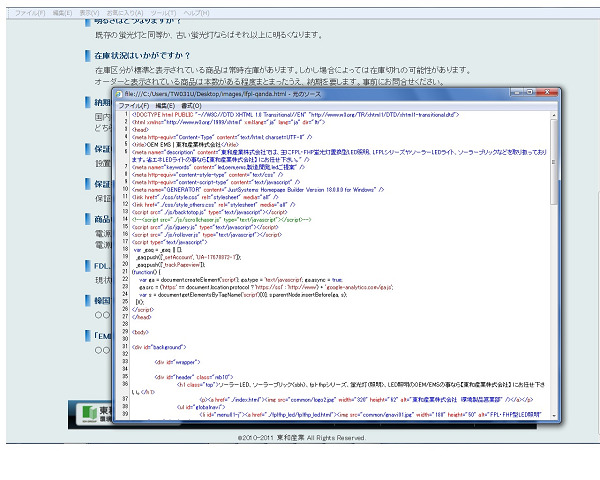
Task: Click the <body> tag on line 29
Action: tap(140, 332)
